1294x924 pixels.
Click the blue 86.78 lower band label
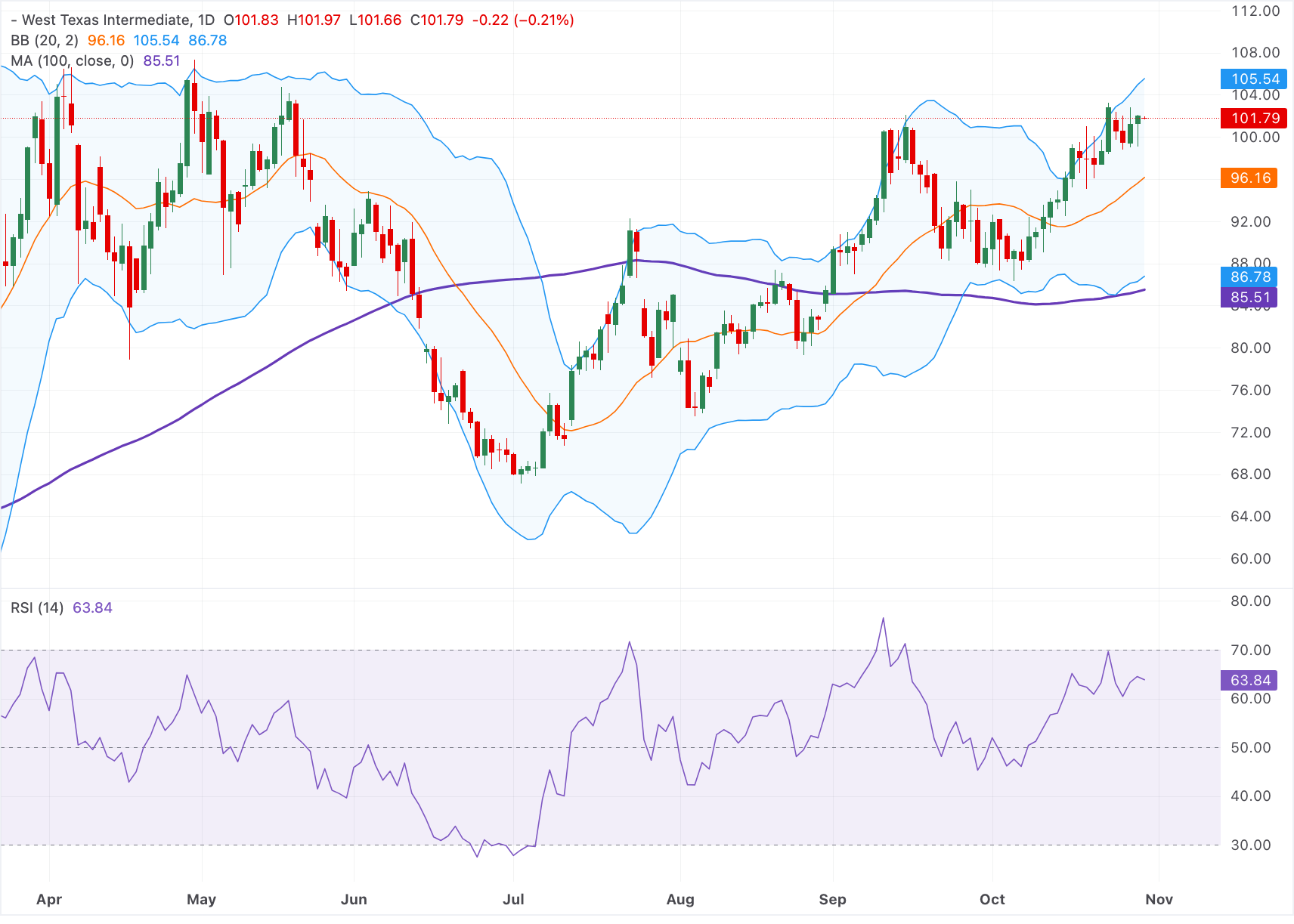(x=1249, y=277)
